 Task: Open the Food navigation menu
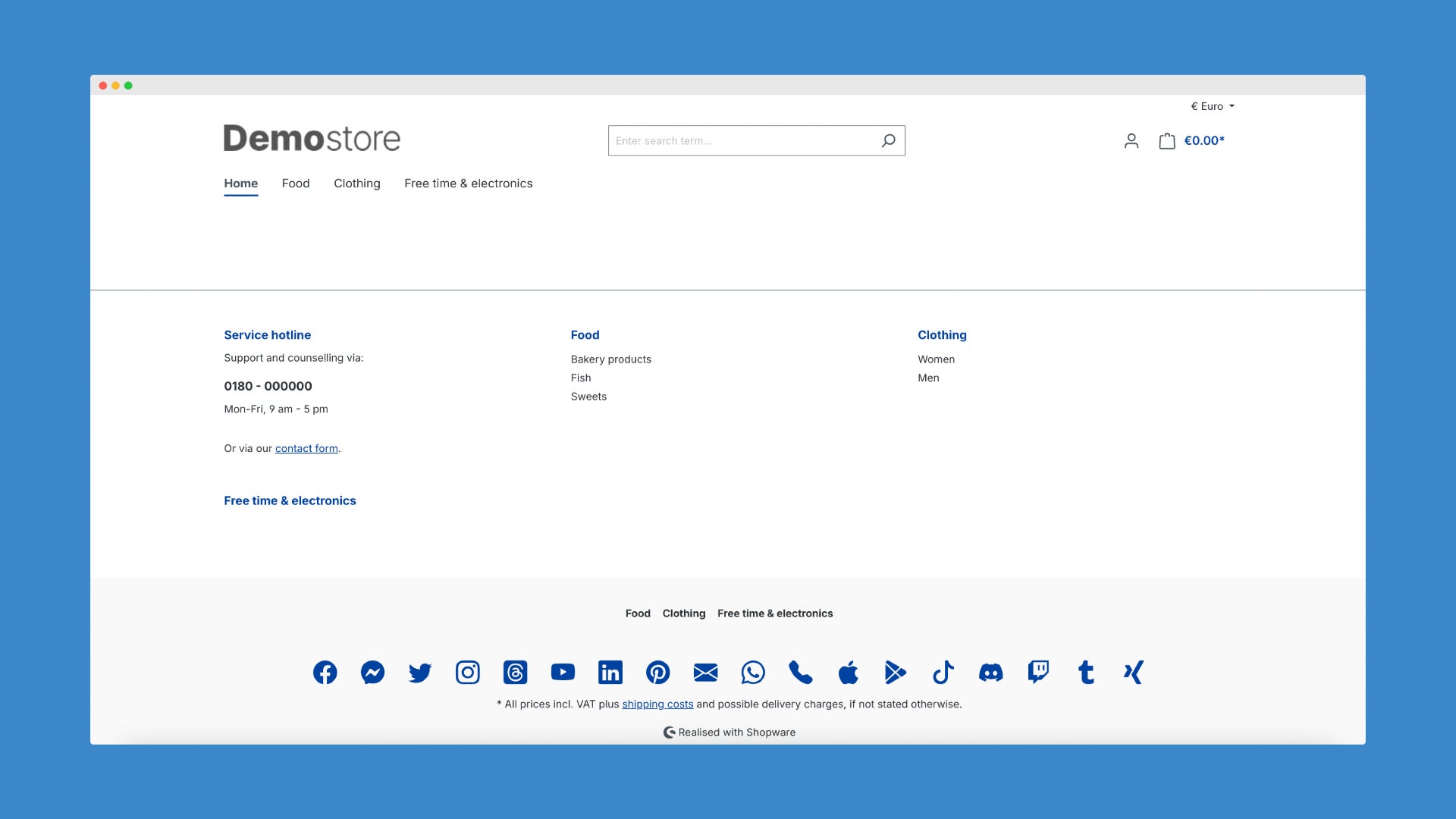[x=296, y=184]
